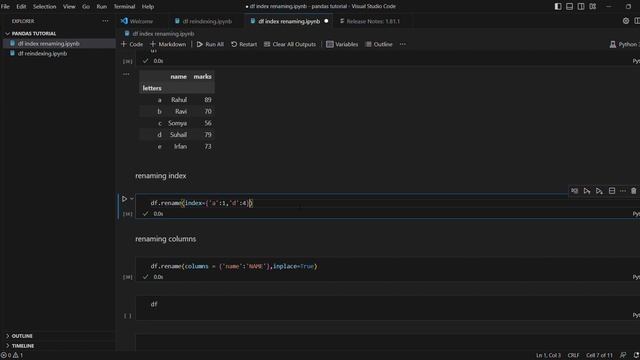Image resolution: width=640 pixels, height=360 pixels.
Task: Open notifications bell in status bar
Action: [636, 355]
